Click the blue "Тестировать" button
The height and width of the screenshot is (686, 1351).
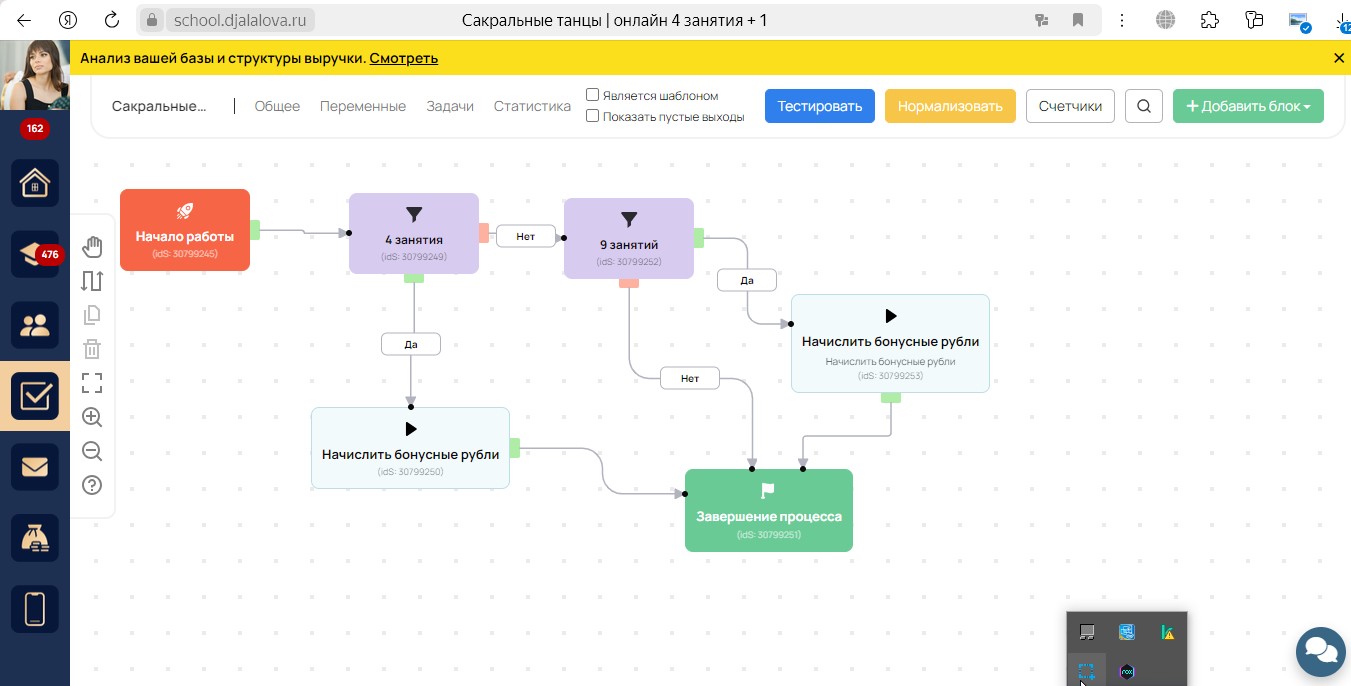click(820, 106)
